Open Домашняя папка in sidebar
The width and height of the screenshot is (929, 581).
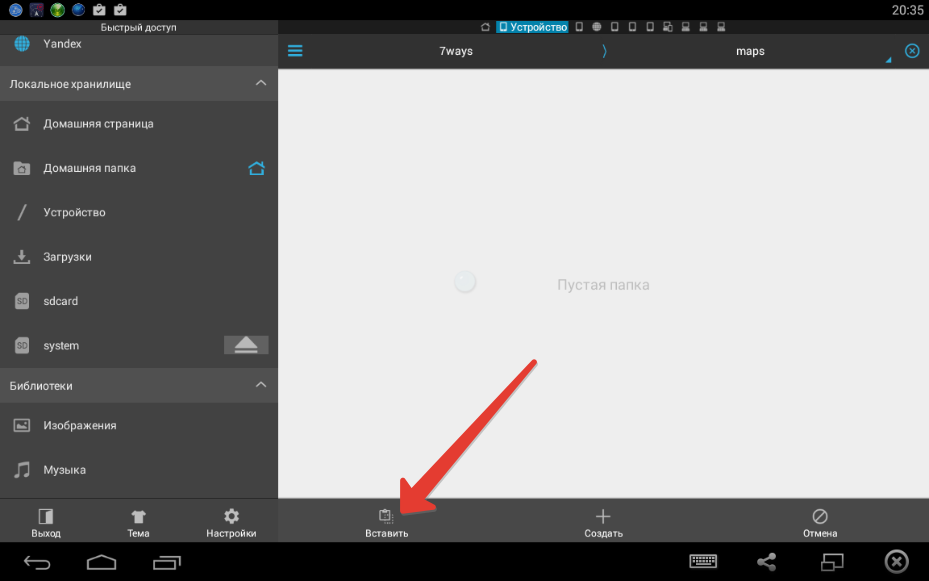(139, 168)
